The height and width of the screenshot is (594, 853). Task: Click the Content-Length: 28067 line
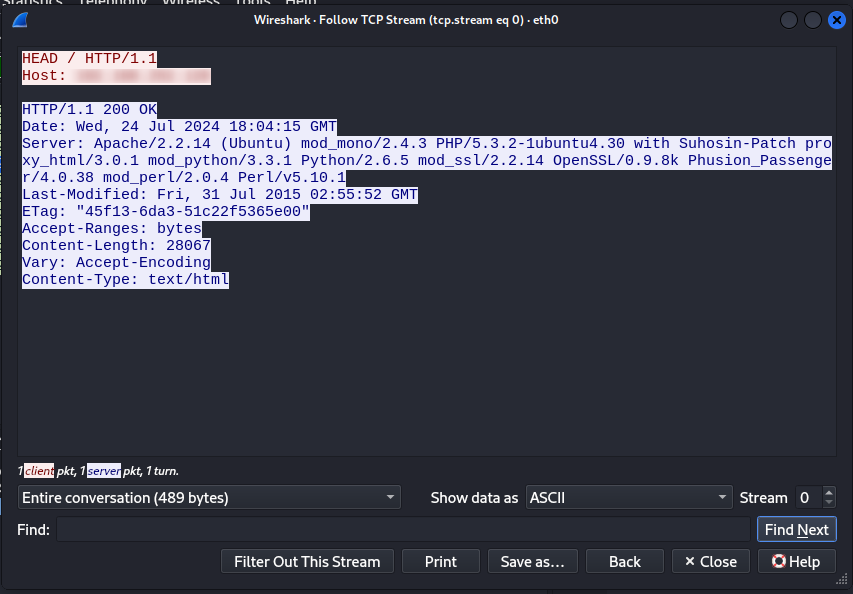(116, 245)
